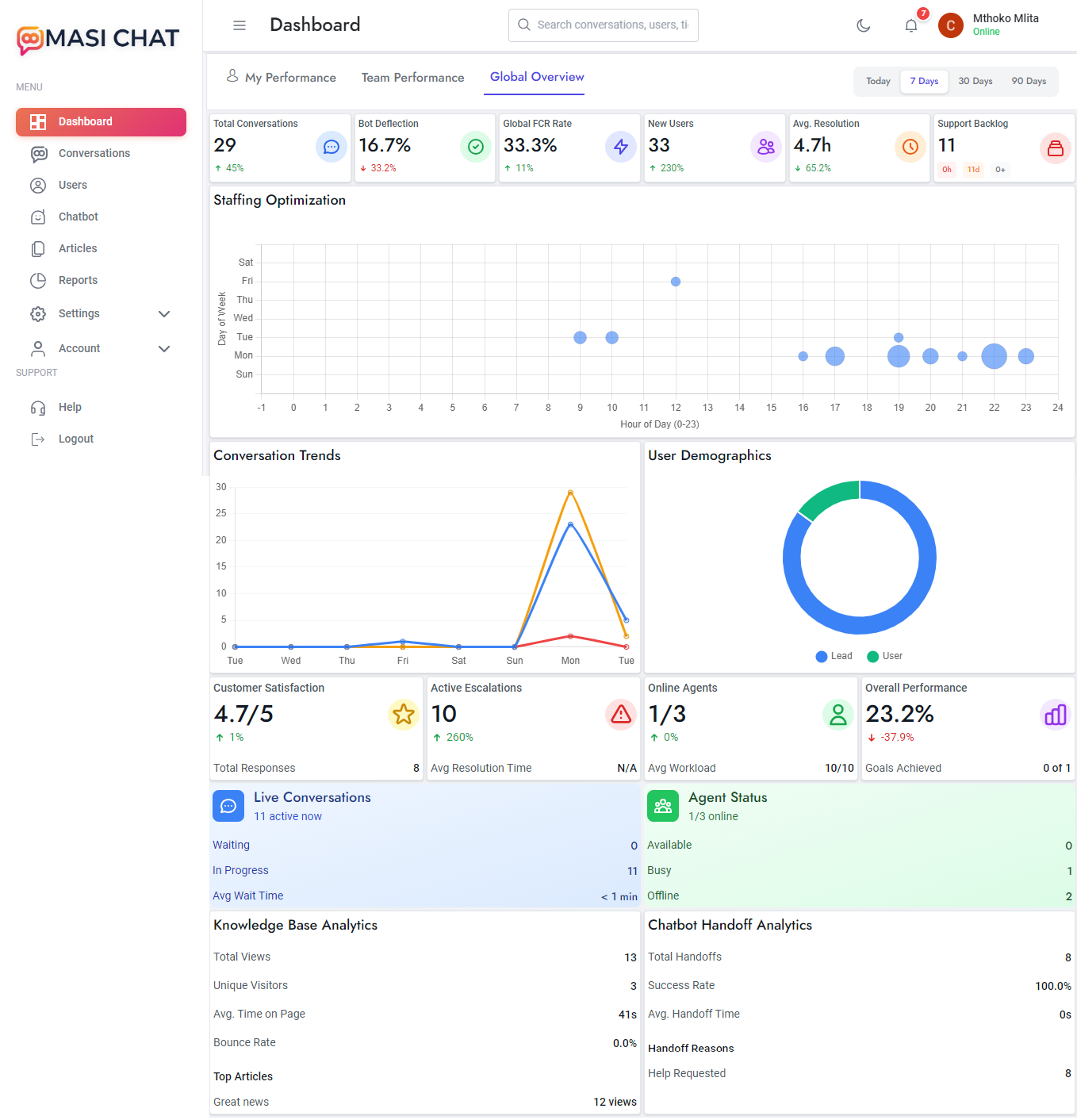Screen dimensions: 1077x1120
Task: Select the 30 Days range
Action: pyautogui.click(x=975, y=81)
